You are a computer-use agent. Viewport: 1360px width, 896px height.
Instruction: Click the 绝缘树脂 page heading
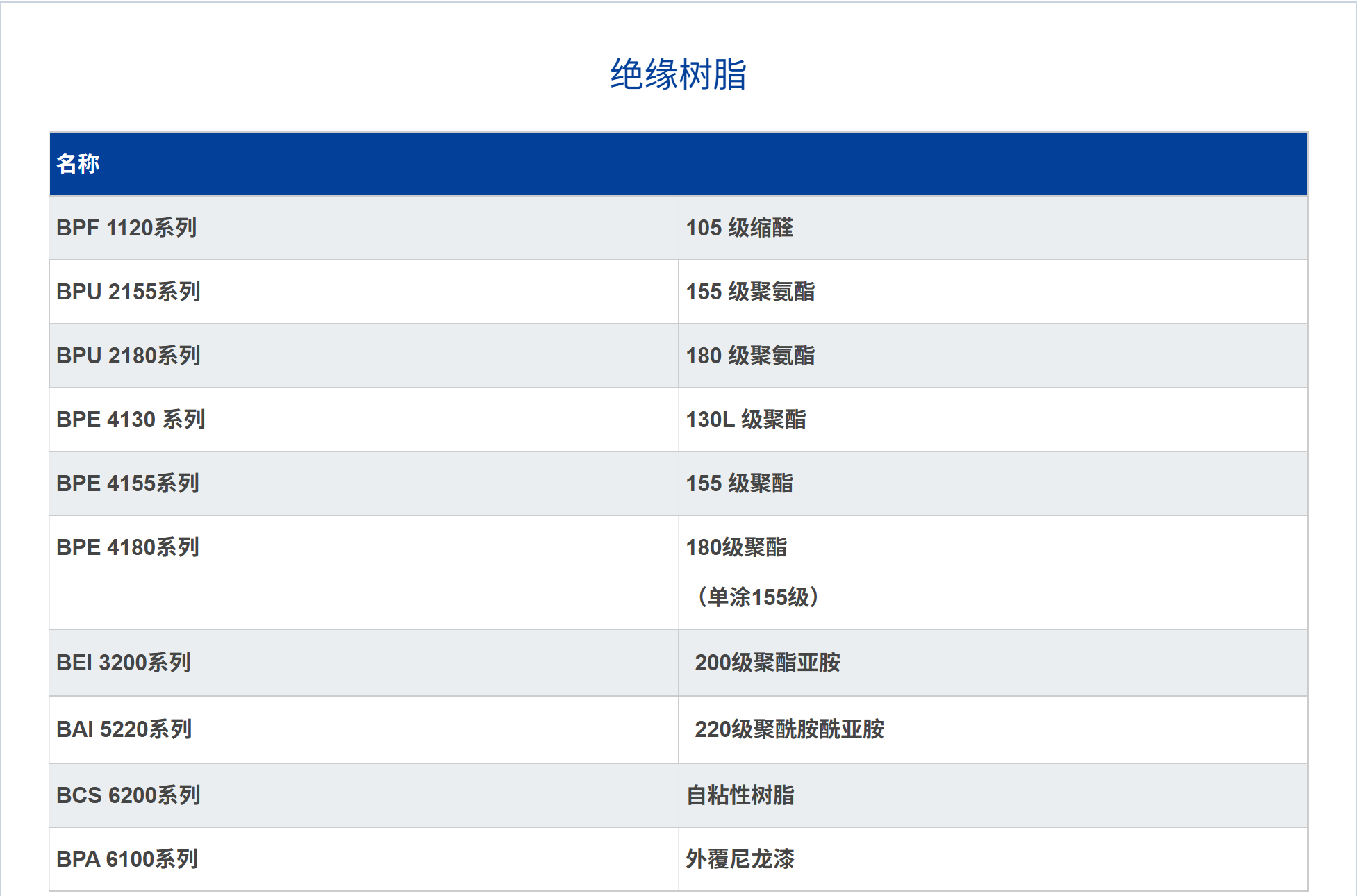point(678,74)
